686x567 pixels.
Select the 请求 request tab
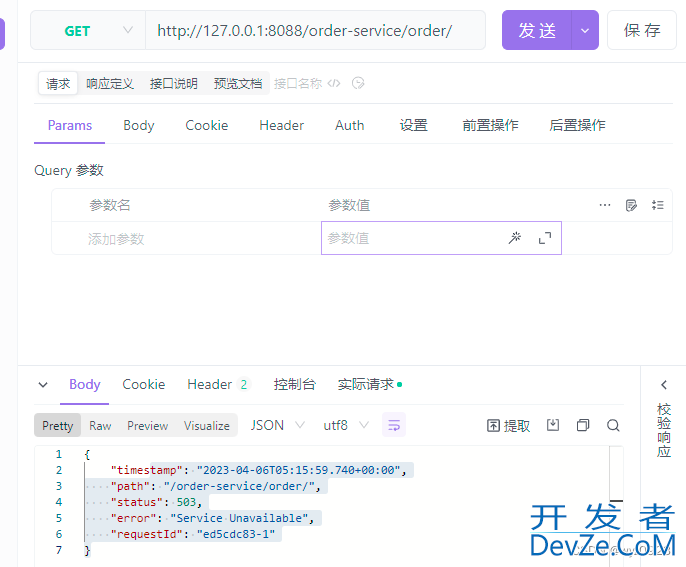pos(58,83)
